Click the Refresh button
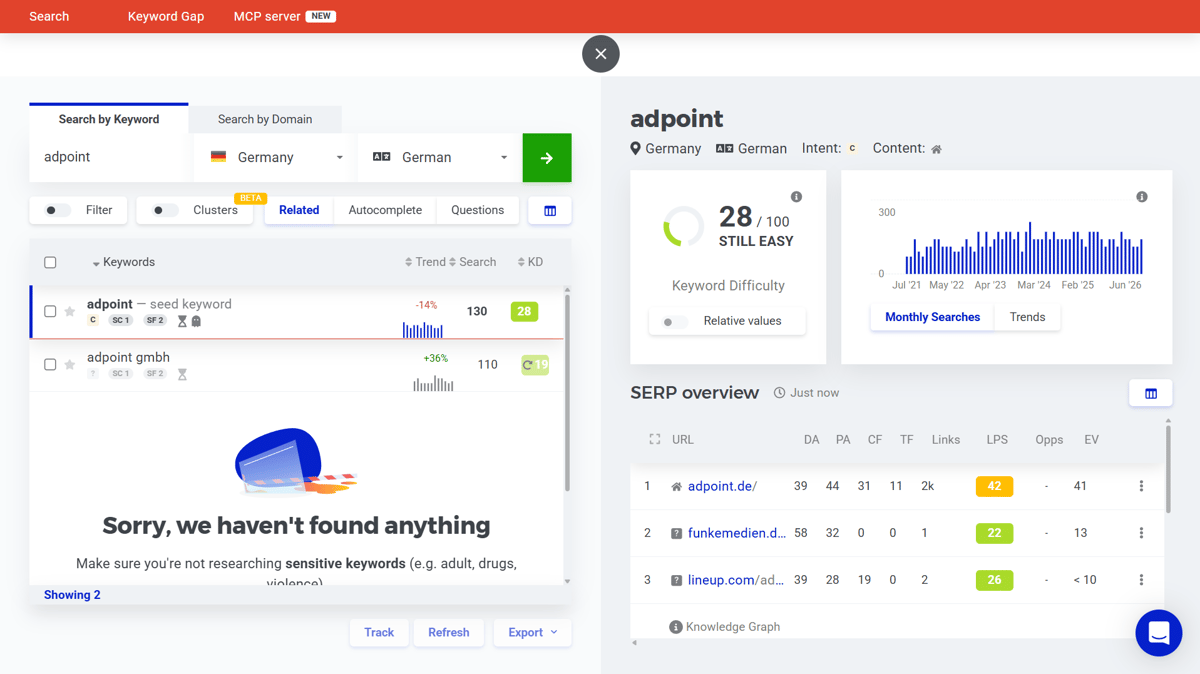Image resolution: width=1200 pixels, height=674 pixels. click(x=448, y=633)
